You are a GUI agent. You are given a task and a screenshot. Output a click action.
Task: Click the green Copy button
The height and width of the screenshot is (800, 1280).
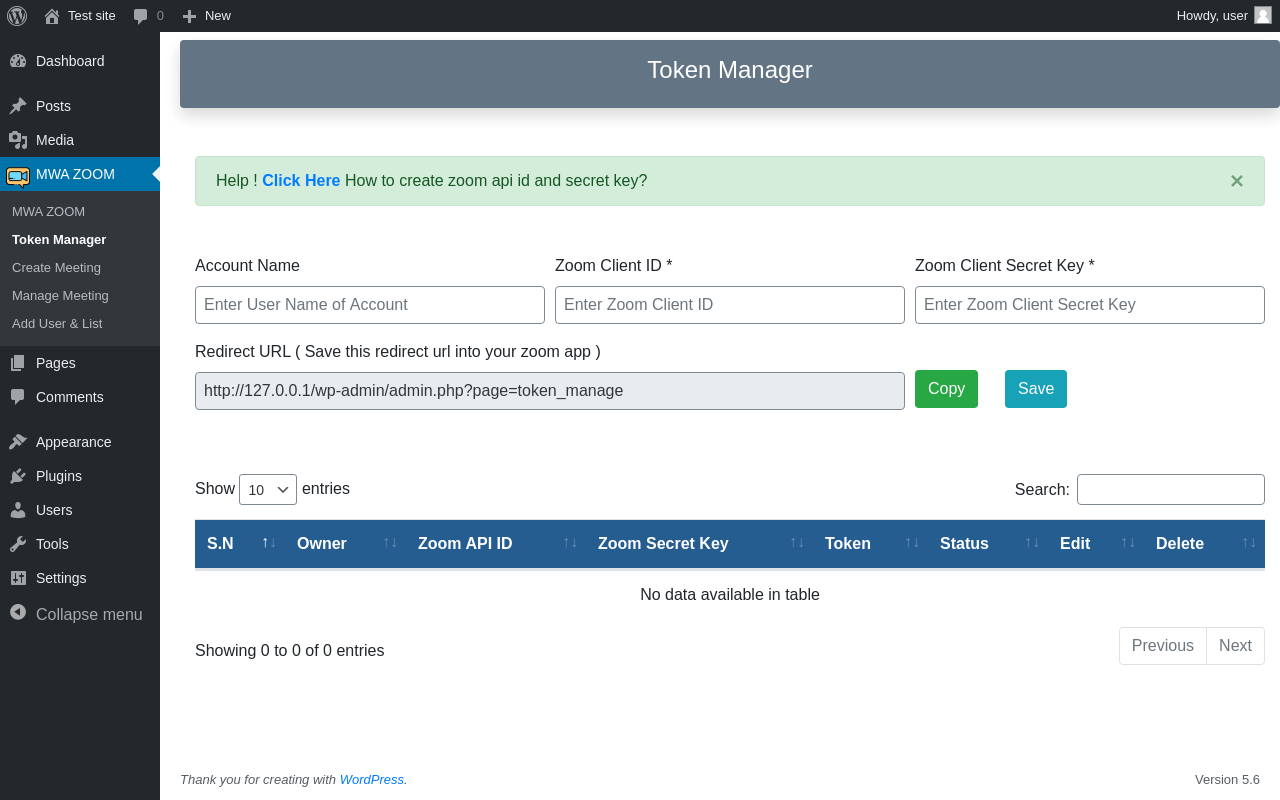[x=946, y=389]
